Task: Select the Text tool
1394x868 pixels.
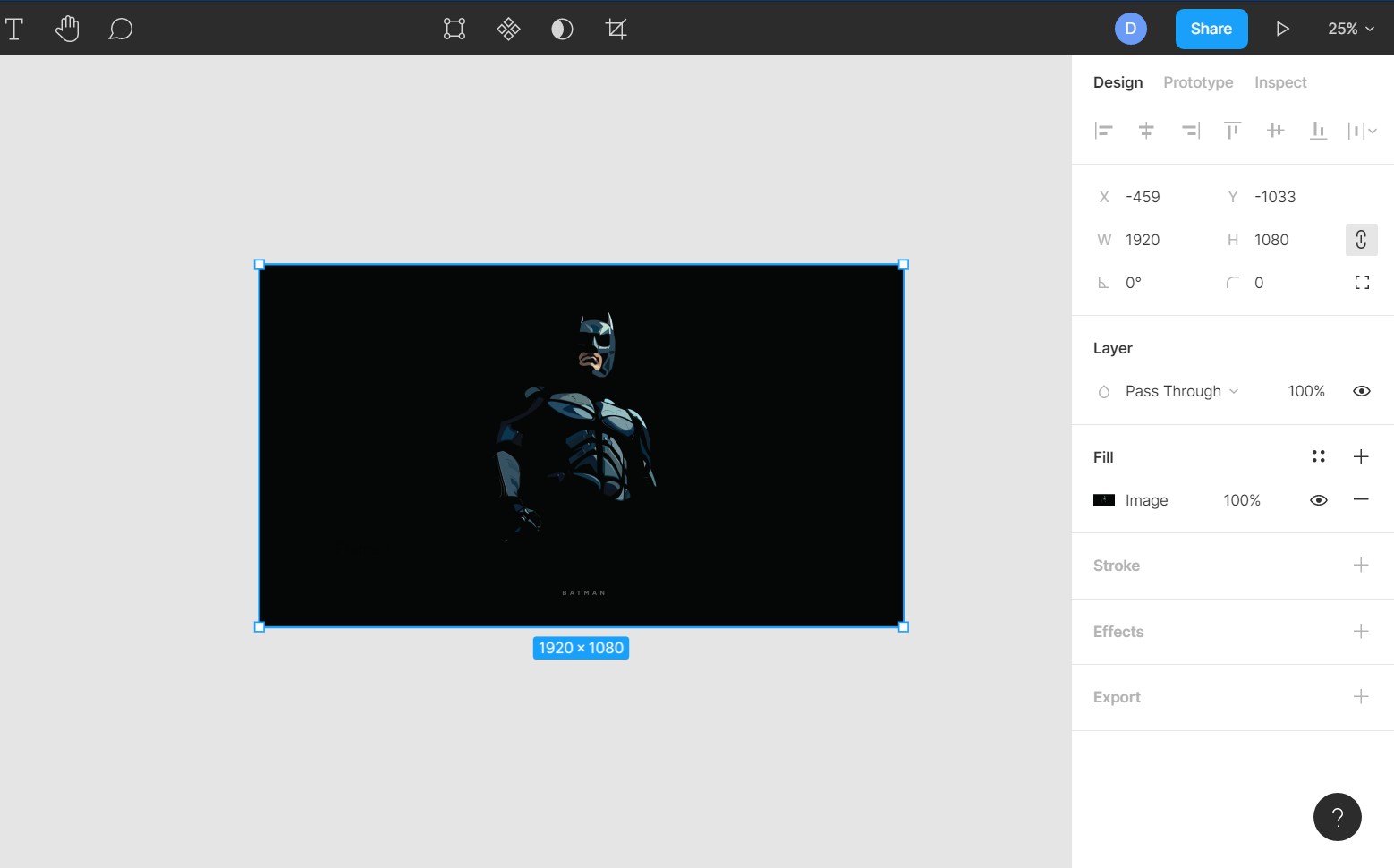Action: pos(14,29)
